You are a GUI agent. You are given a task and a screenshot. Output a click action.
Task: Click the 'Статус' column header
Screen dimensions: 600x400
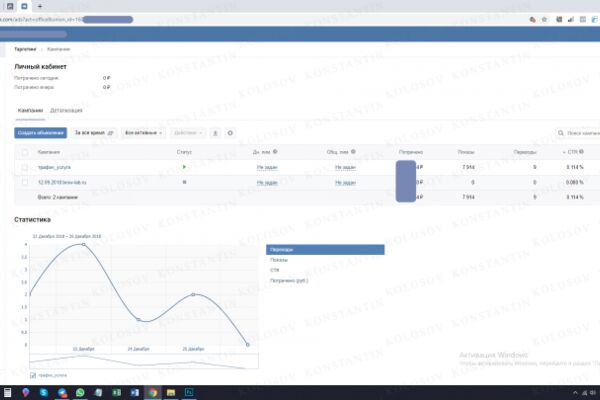(x=184, y=152)
